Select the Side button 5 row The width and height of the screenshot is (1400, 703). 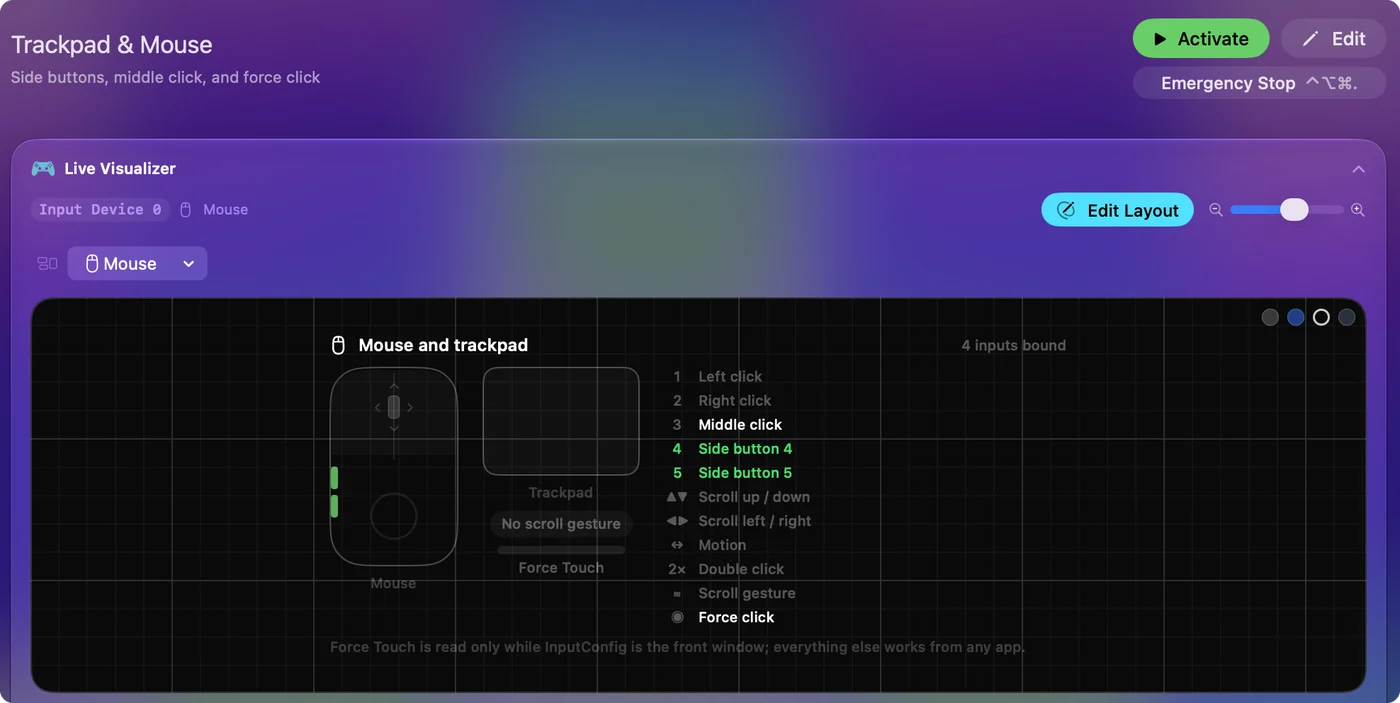732,473
